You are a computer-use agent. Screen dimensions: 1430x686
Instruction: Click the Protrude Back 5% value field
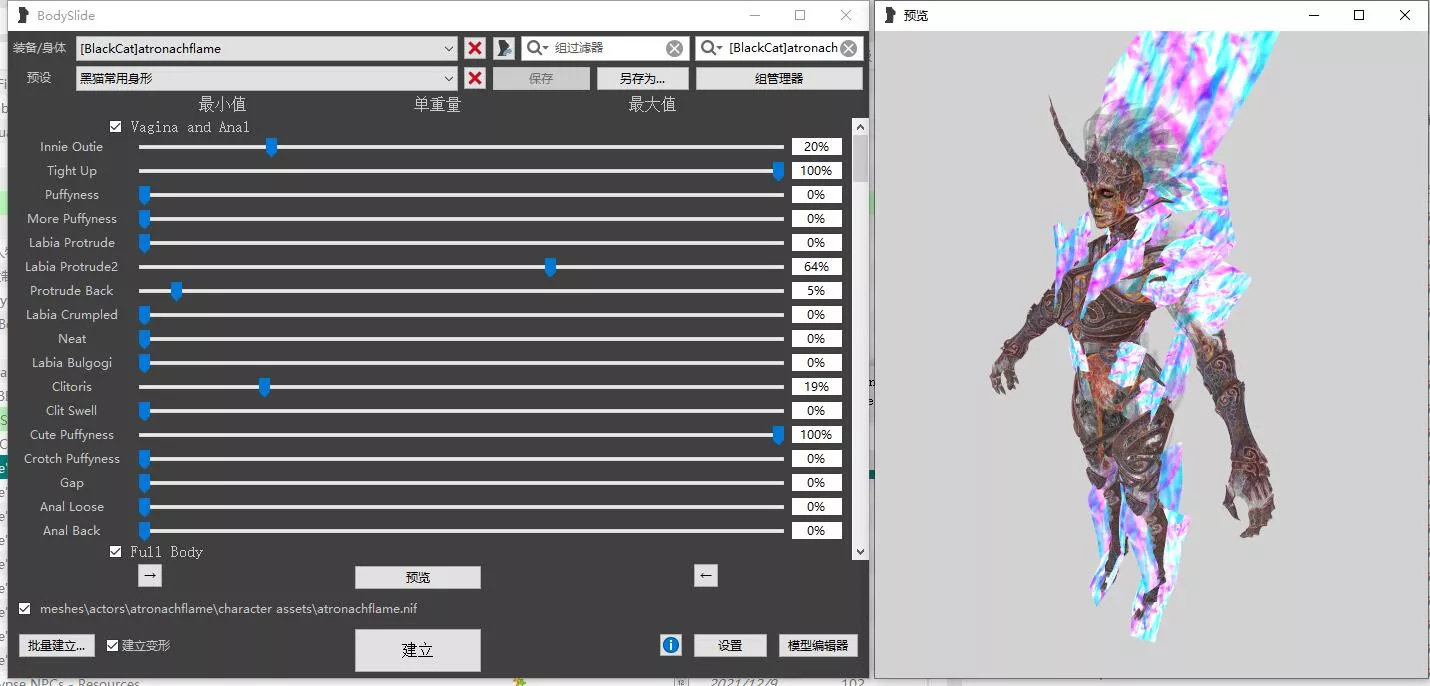(x=816, y=291)
